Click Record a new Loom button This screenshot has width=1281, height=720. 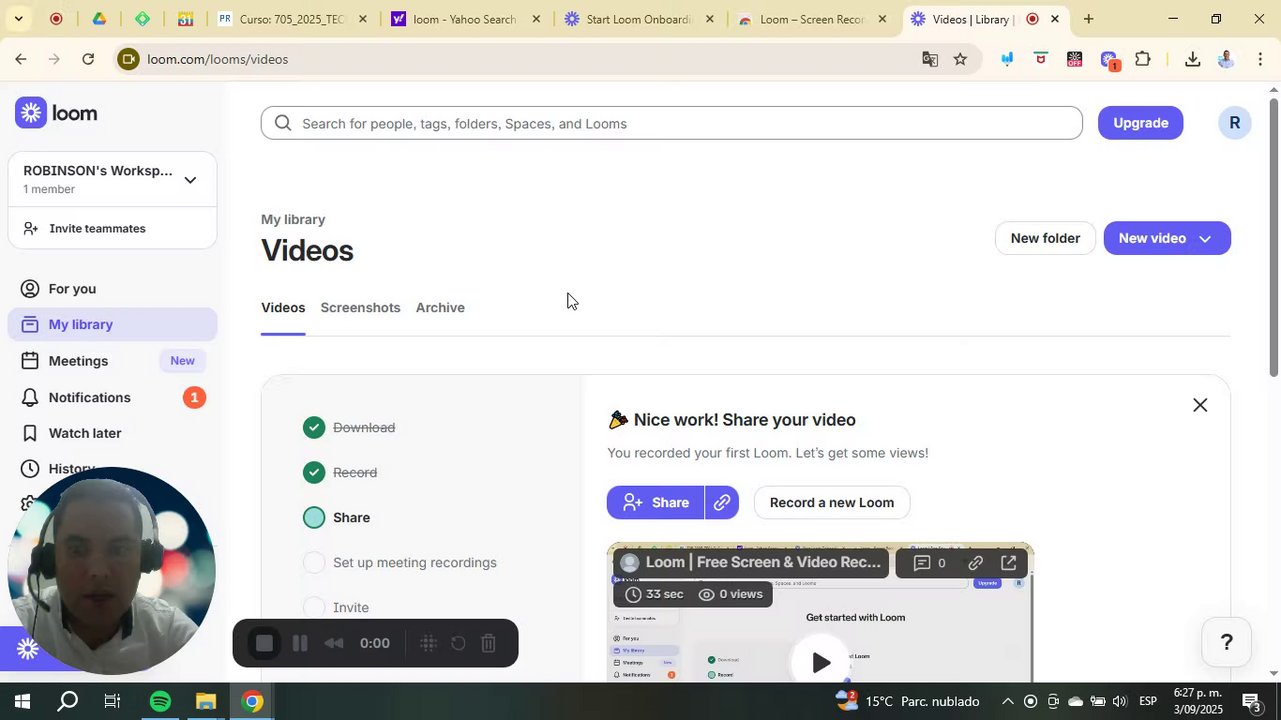(x=832, y=502)
